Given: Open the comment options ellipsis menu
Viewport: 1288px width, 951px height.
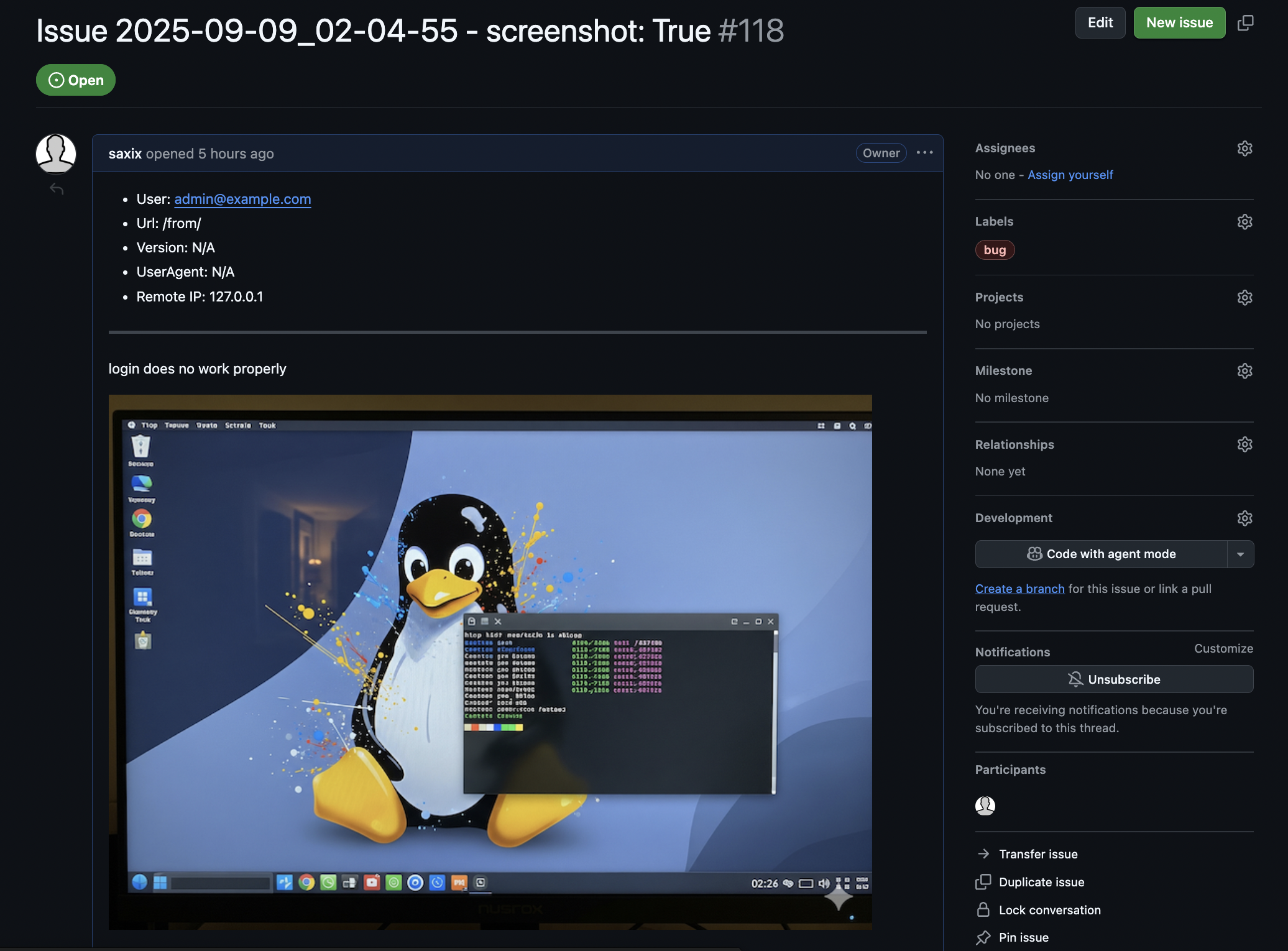Looking at the screenshot, I should [x=924, y=153].
